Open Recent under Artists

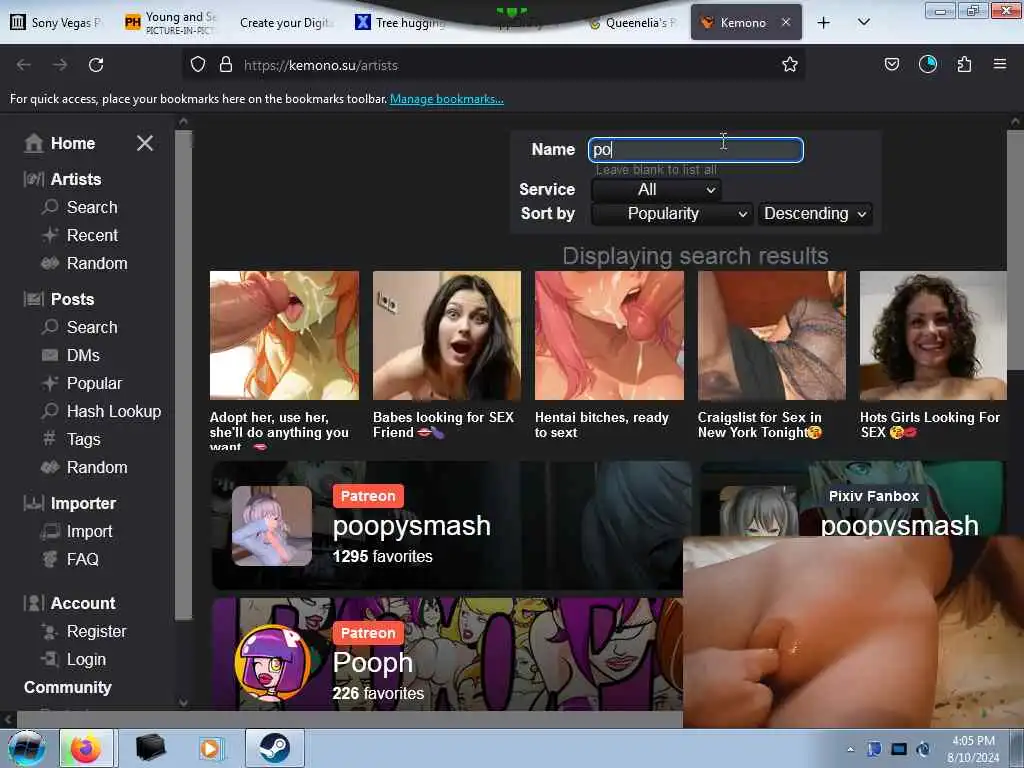(92, 235)
